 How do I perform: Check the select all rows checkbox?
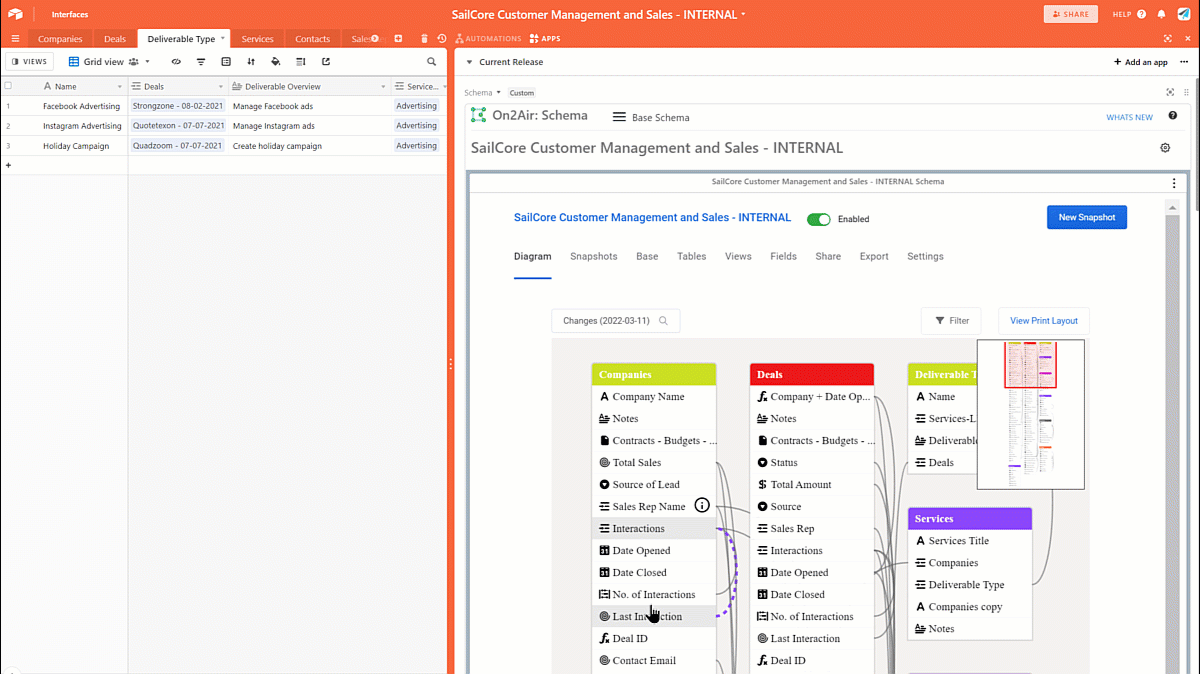[x=9, y=86]
